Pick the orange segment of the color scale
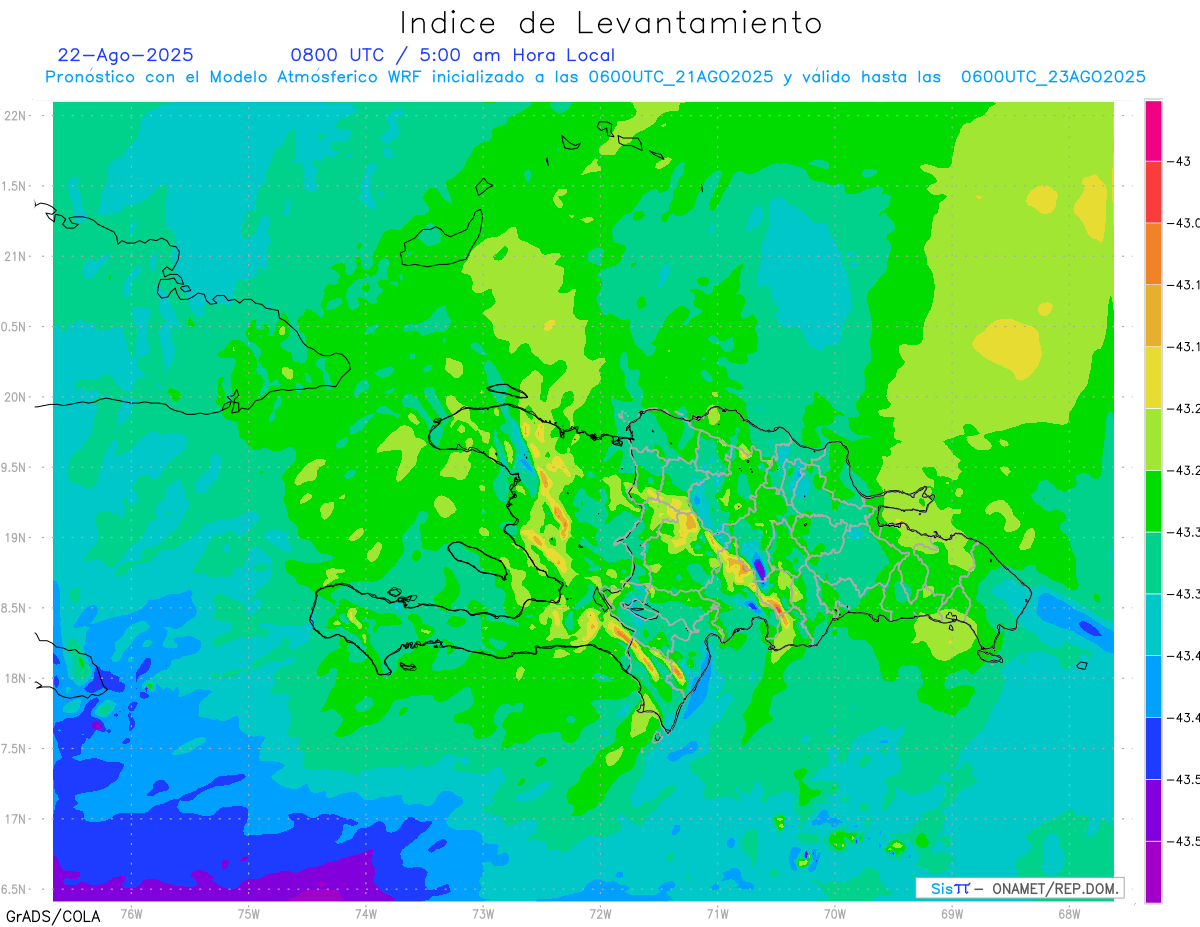This screenshot has width=1200, height=927. (1153, 254)
